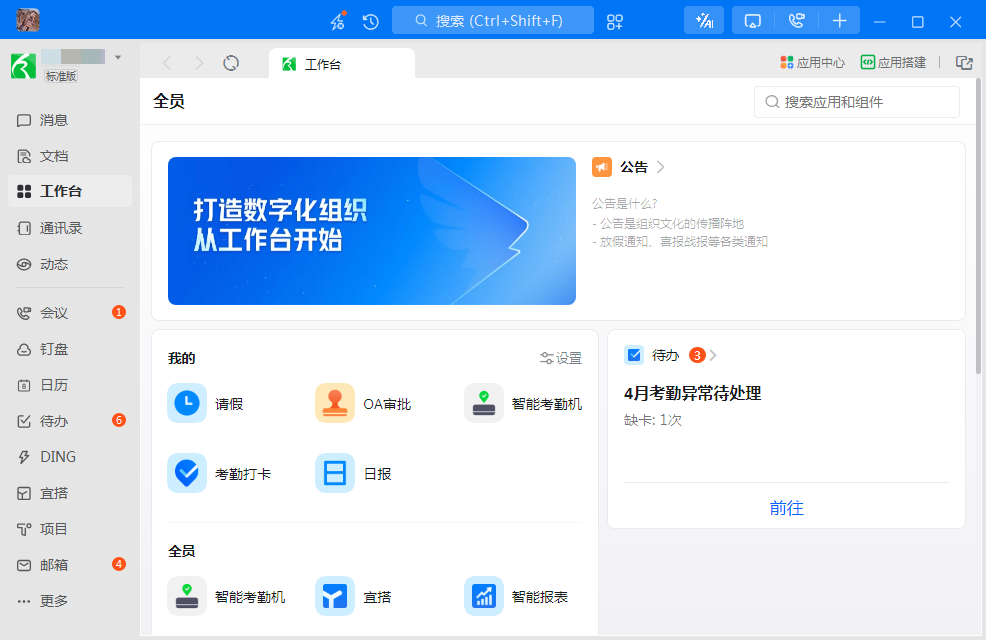Screen dimensions: 986x640
Task: Open the 宜搭 icon under 全员
Action: point(335,596)
